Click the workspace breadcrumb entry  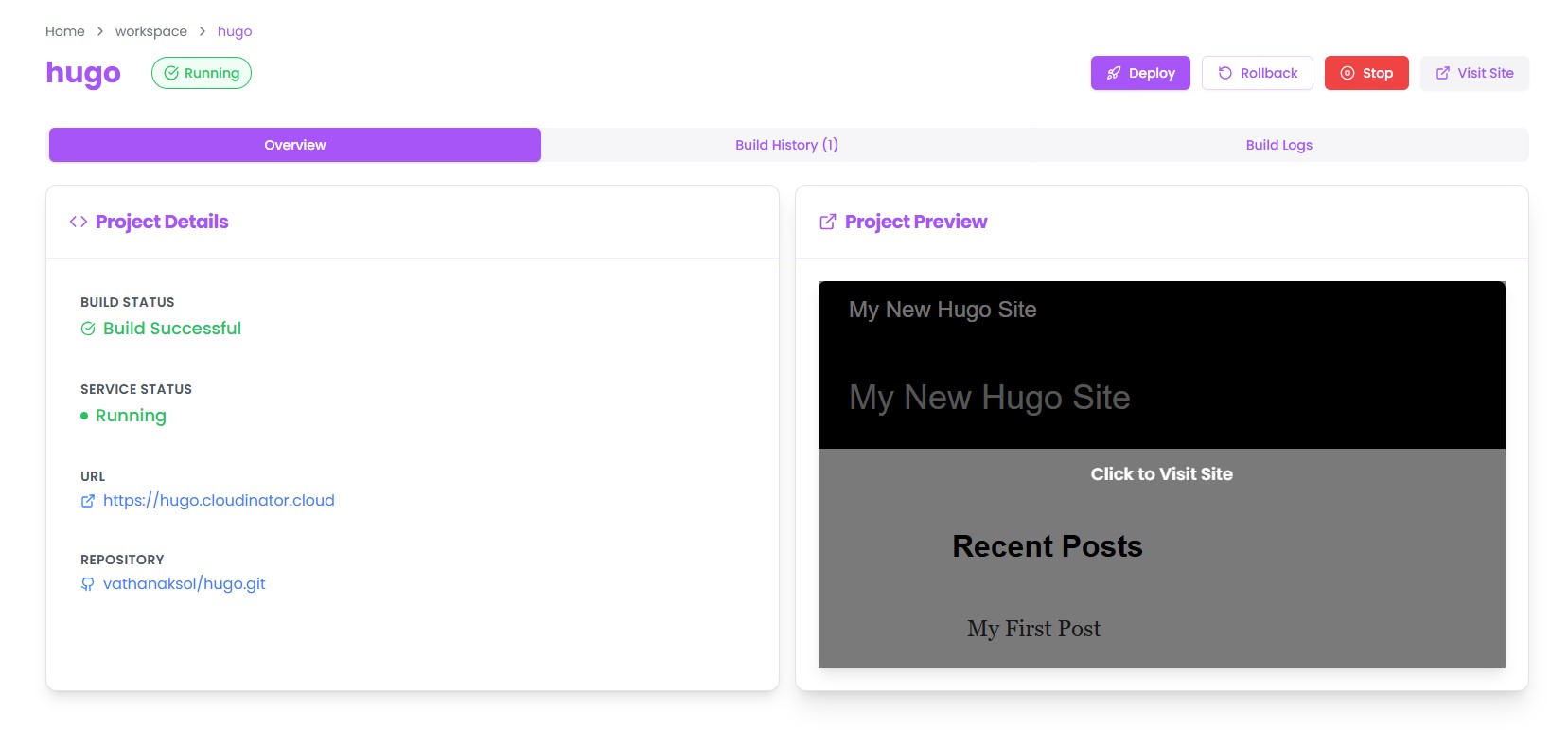[150, 31]
